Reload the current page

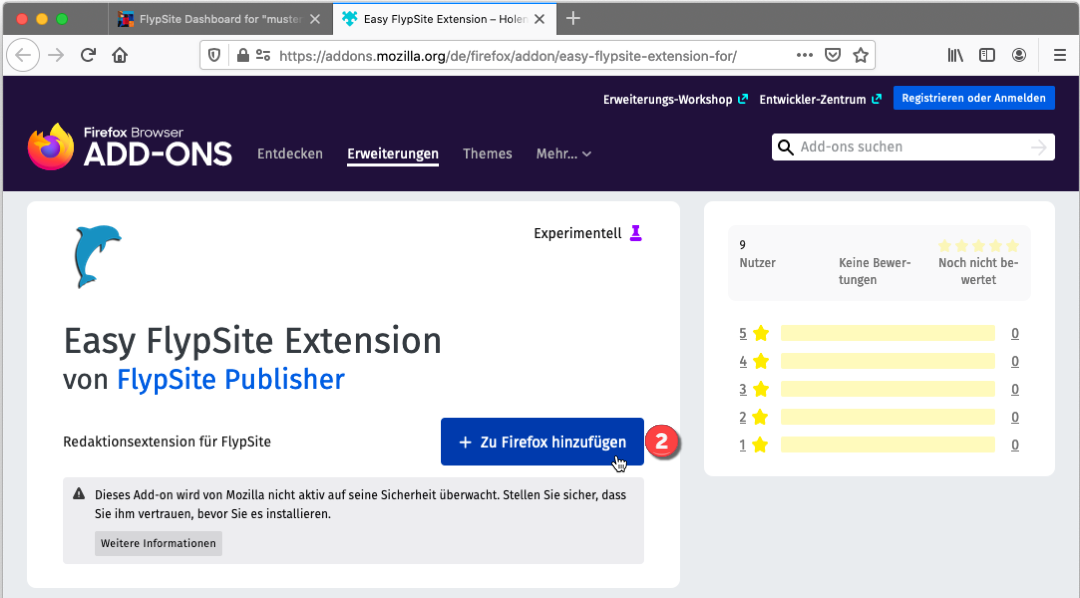pos(88,55)
